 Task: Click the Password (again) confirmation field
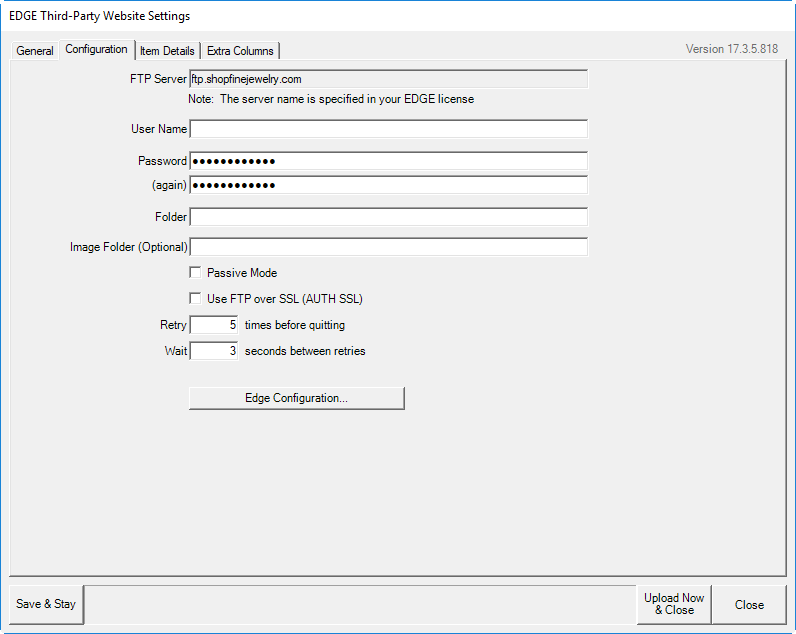(x=388, y=185)
